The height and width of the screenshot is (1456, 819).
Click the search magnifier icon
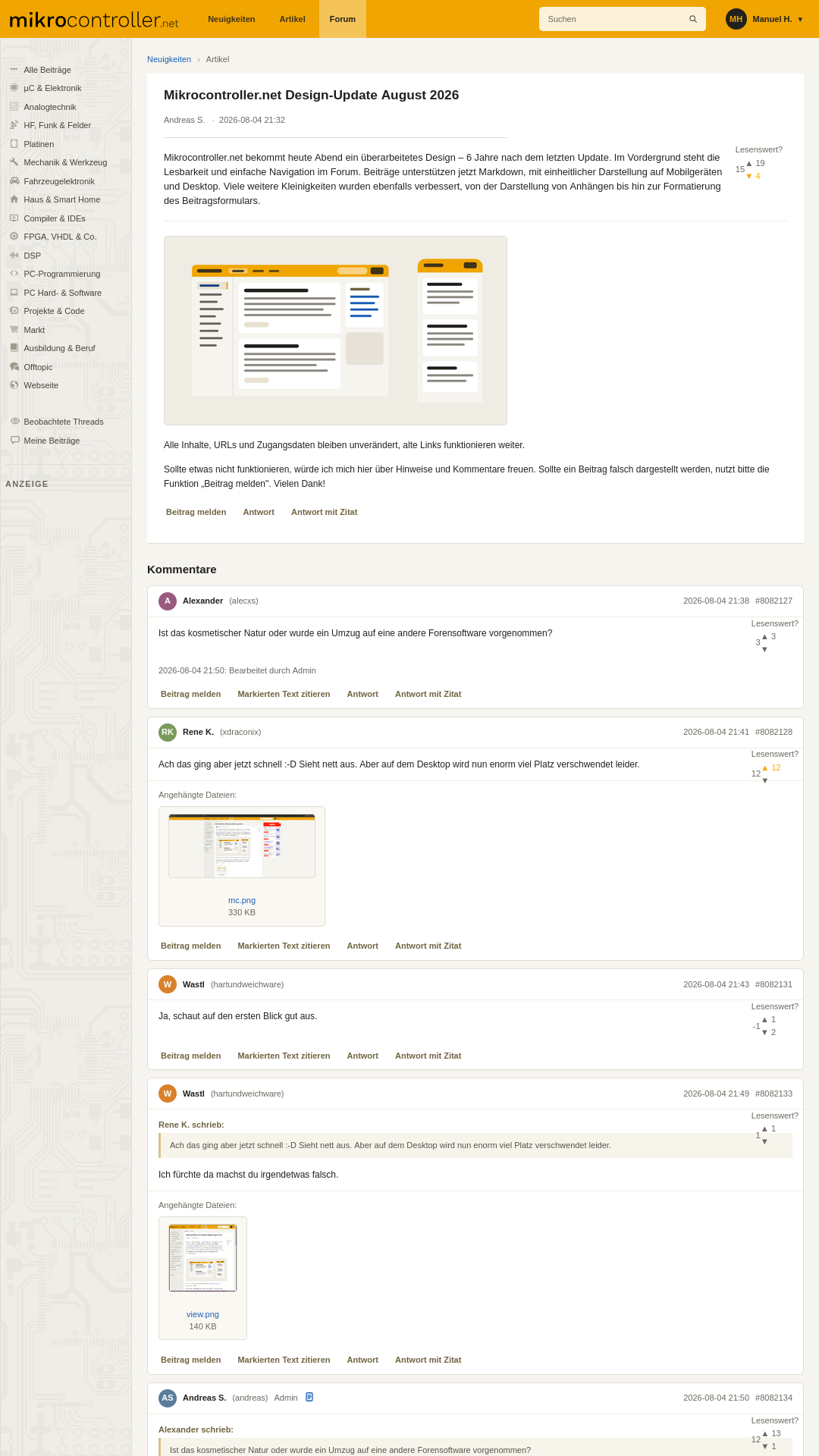pyautogui.click(x=693, y=19)
